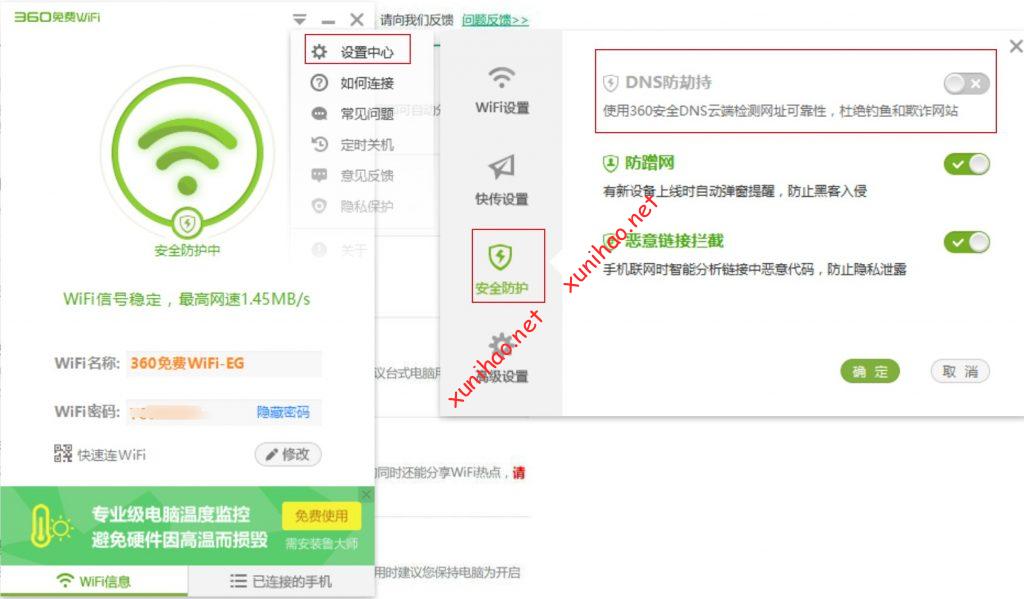Open the 问题反馈>> feedback link

click(x=495, y=20)
